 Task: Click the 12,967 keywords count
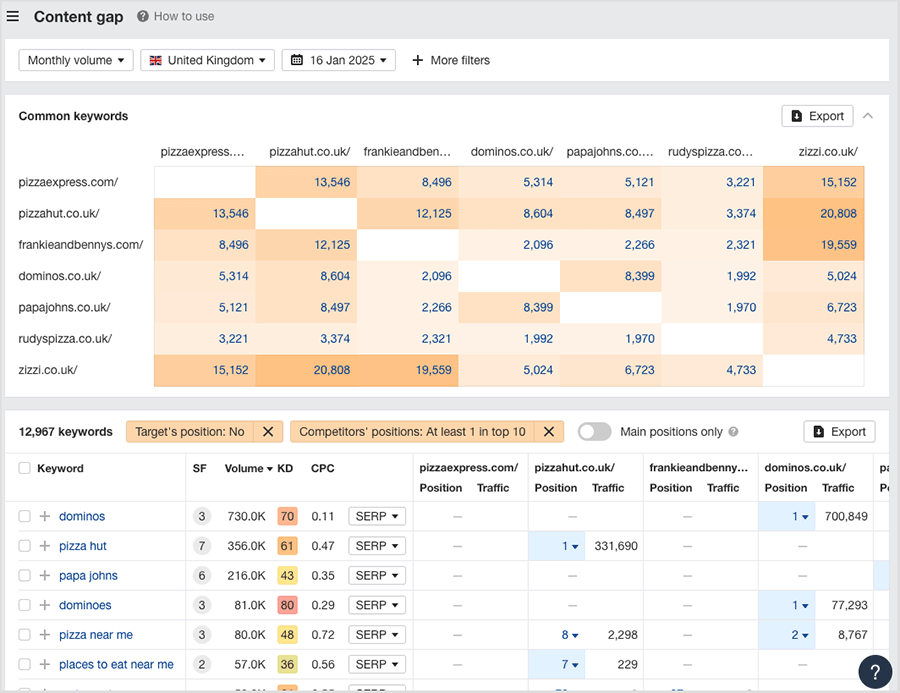click(65, 432)
